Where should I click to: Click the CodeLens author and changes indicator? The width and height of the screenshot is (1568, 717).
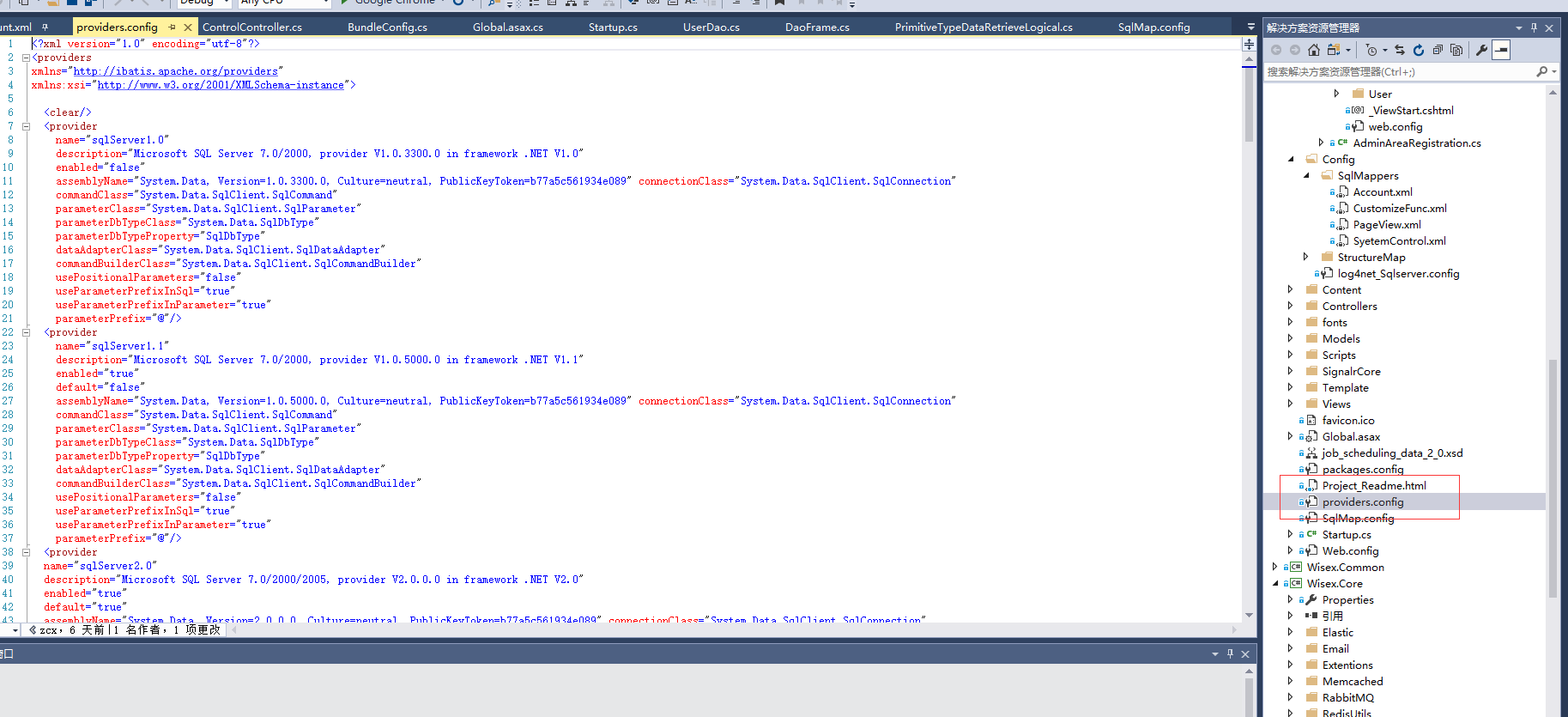coord(125,629)
